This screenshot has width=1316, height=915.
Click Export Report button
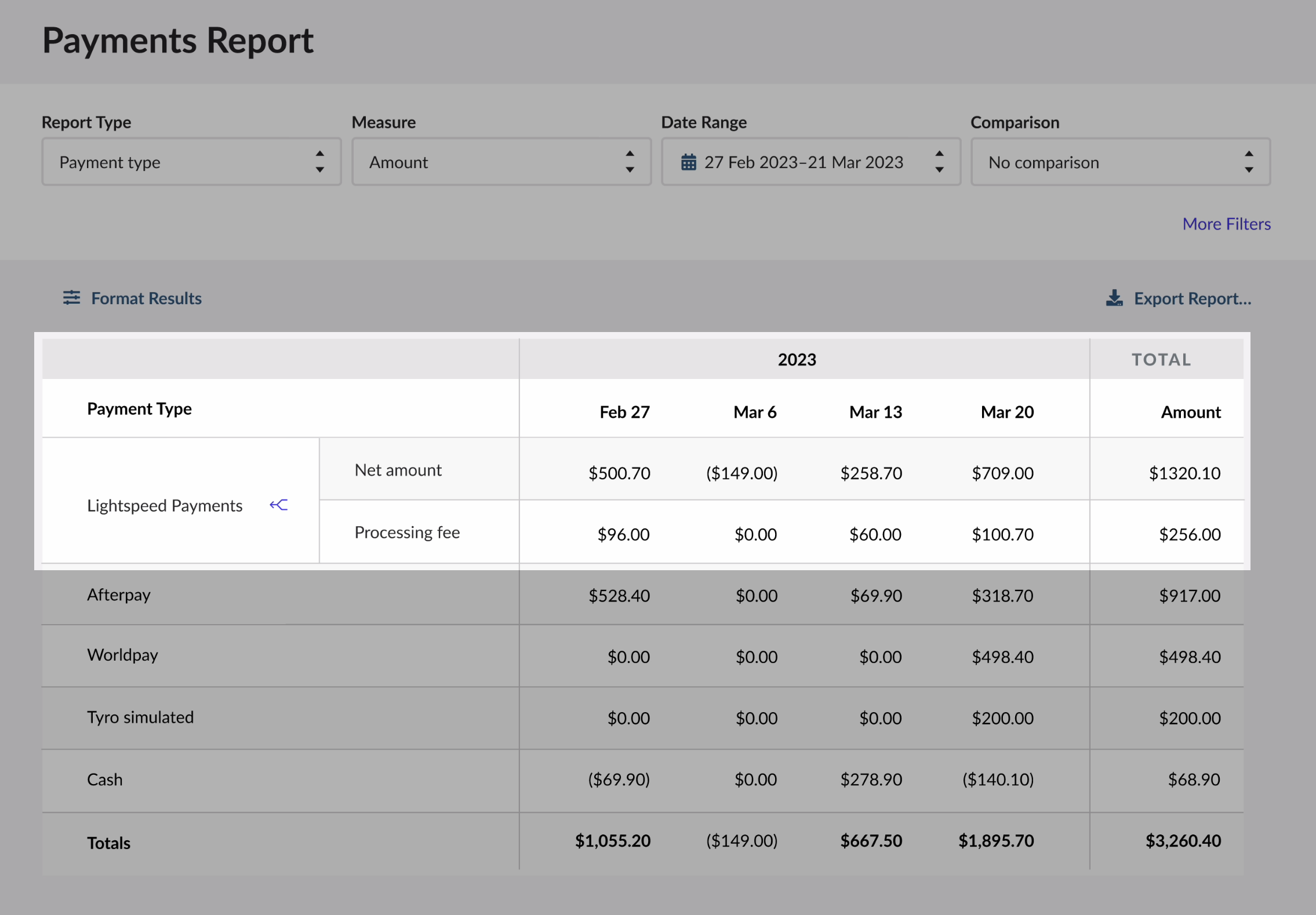point(1192,298)
